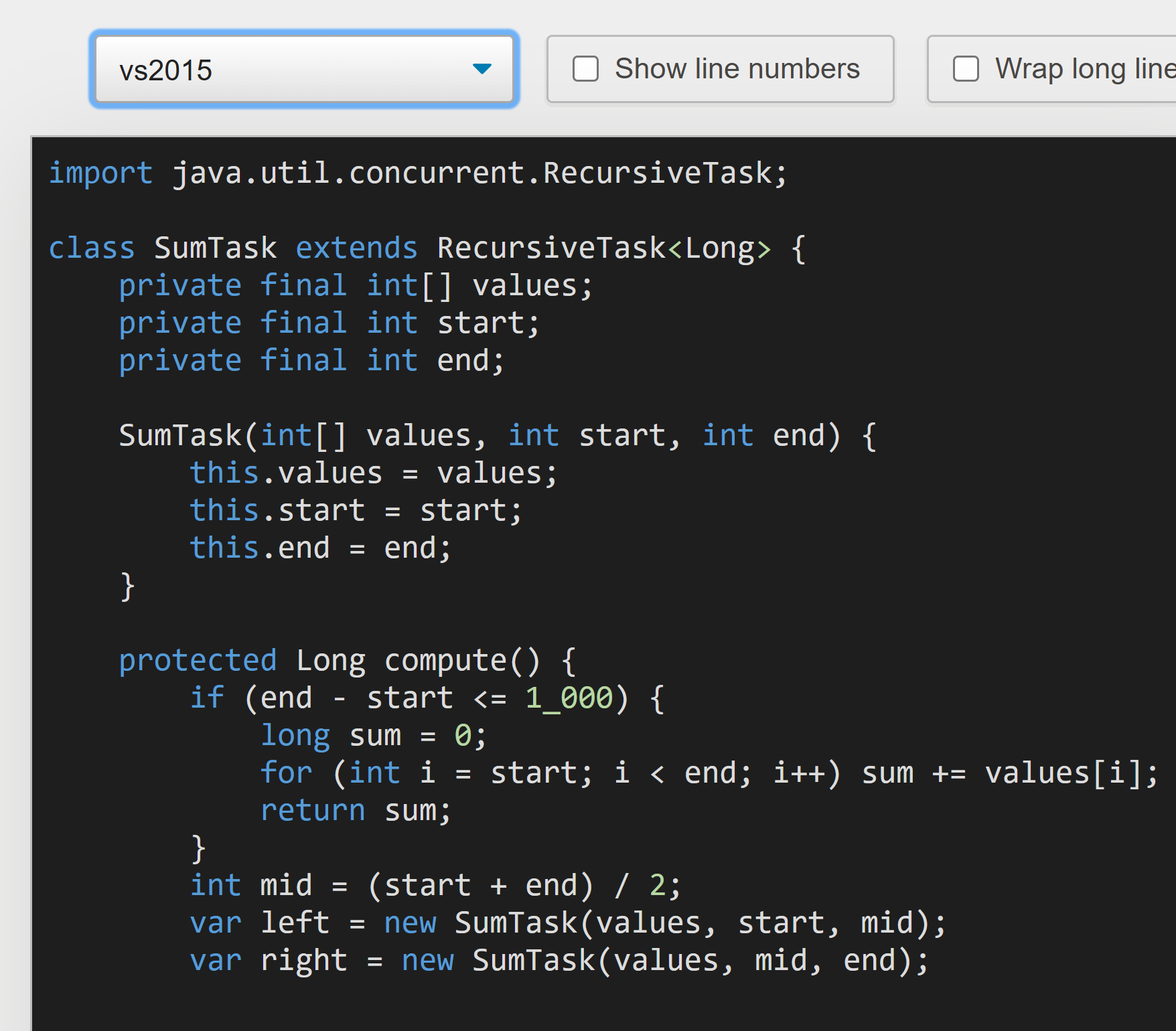The width and height of the screenshot is (1176, 1031).
Task: Click the 'long sum = 0;' line
Action: click(374, 736)
